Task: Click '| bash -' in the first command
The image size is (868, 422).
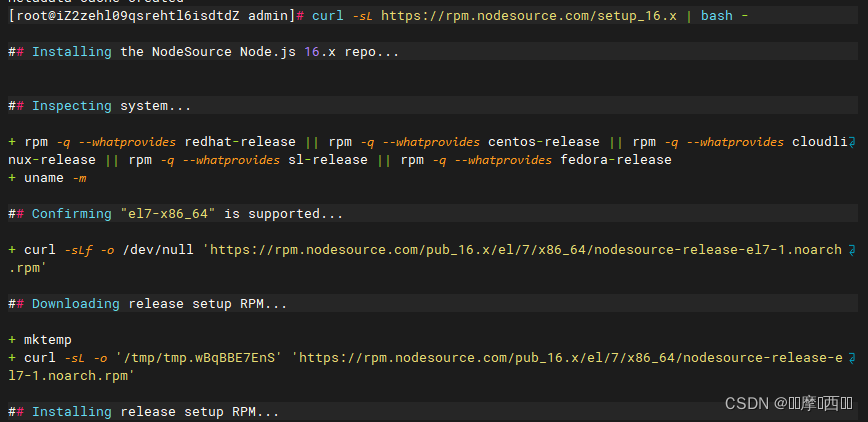Action: [717, 16]
